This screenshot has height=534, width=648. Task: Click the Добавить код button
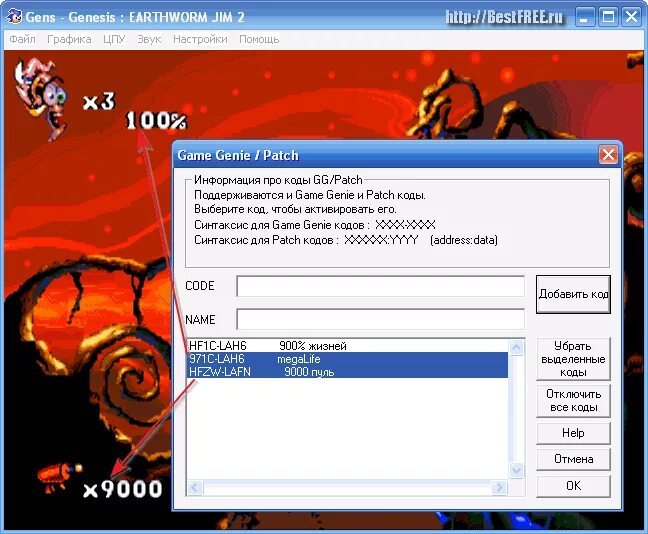pyautogui.click(x=573, y=294)
